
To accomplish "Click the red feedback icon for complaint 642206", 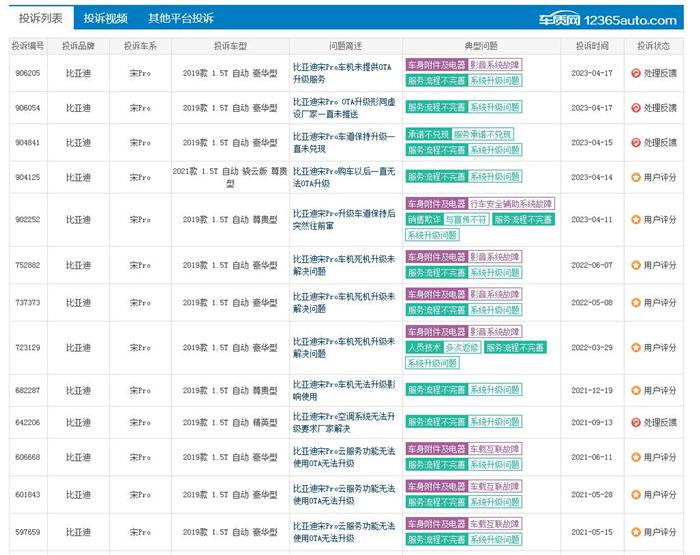I will [635, 423].
